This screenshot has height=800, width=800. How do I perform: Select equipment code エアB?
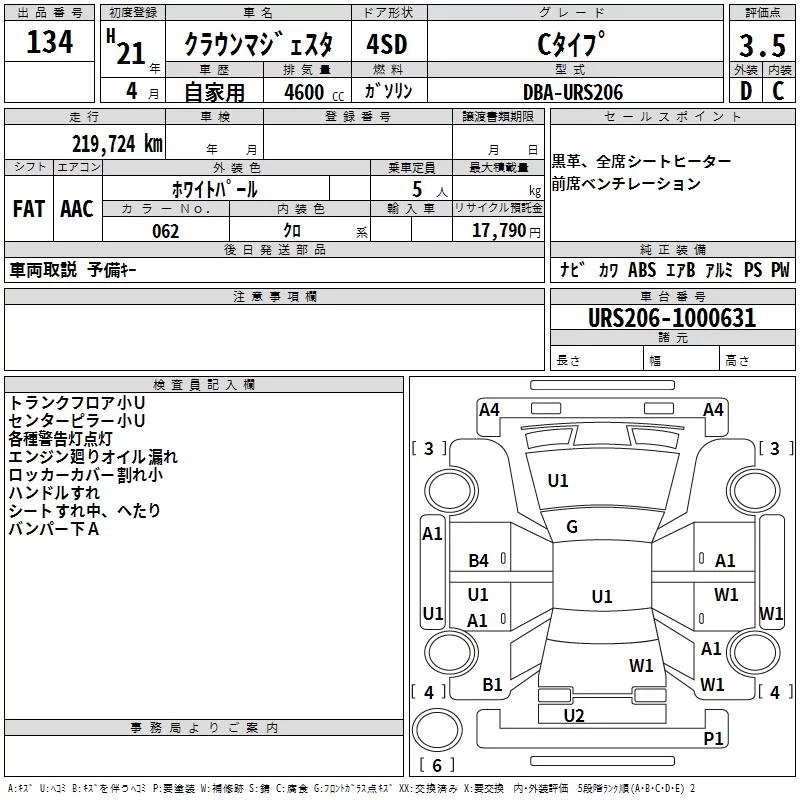click(x=680, y=269)
